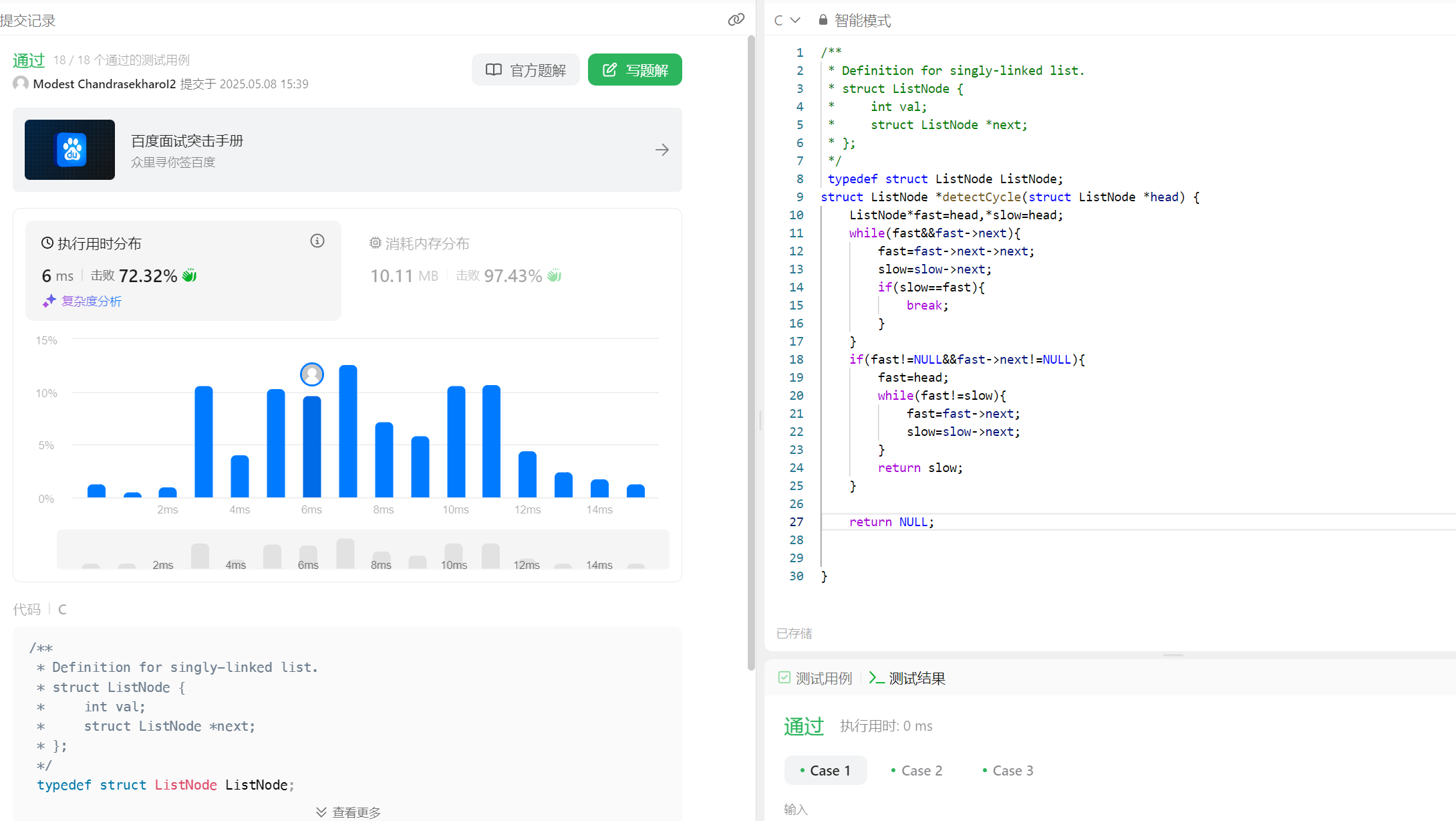The image size is (1456, 821).
Task: Click the lock icon beside 智能模式
Action: [x=823, y=20]
